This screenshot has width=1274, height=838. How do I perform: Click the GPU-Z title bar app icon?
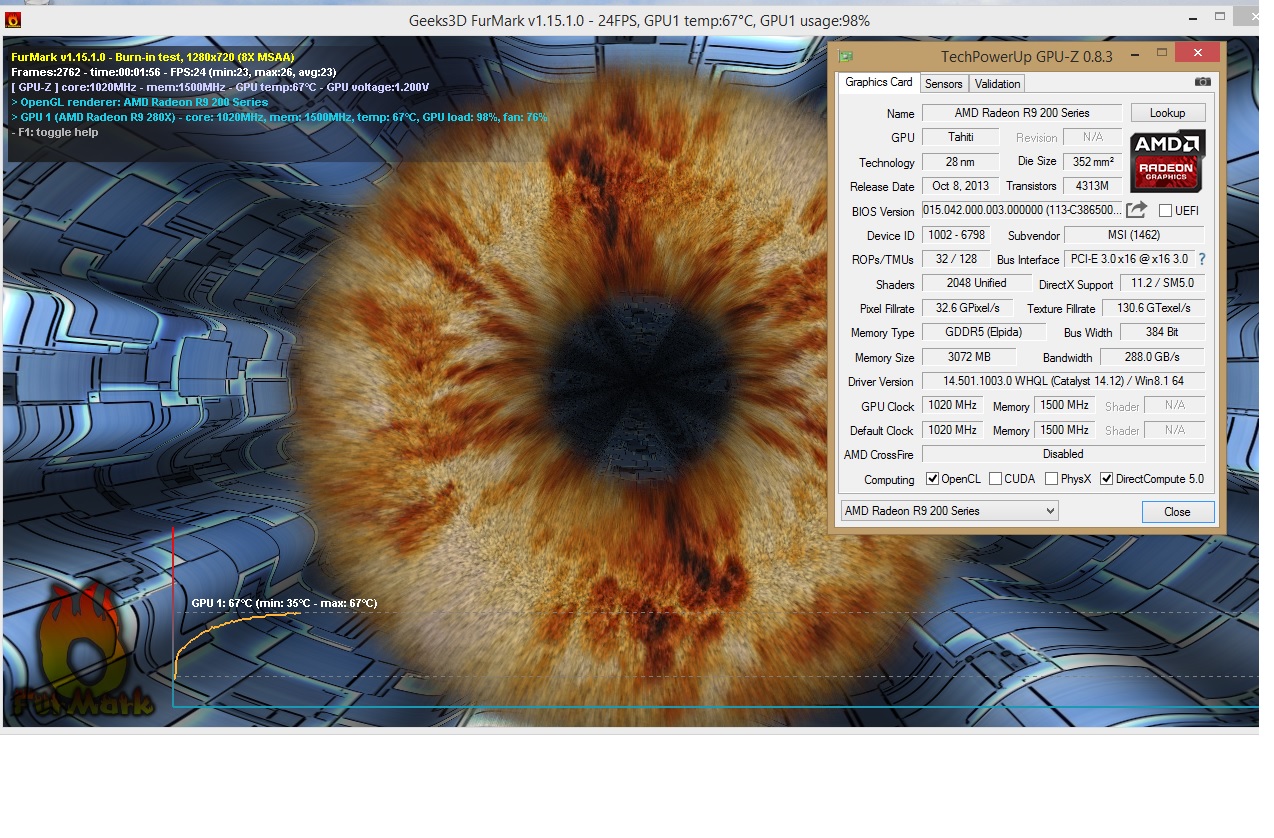tap(846, 56)
